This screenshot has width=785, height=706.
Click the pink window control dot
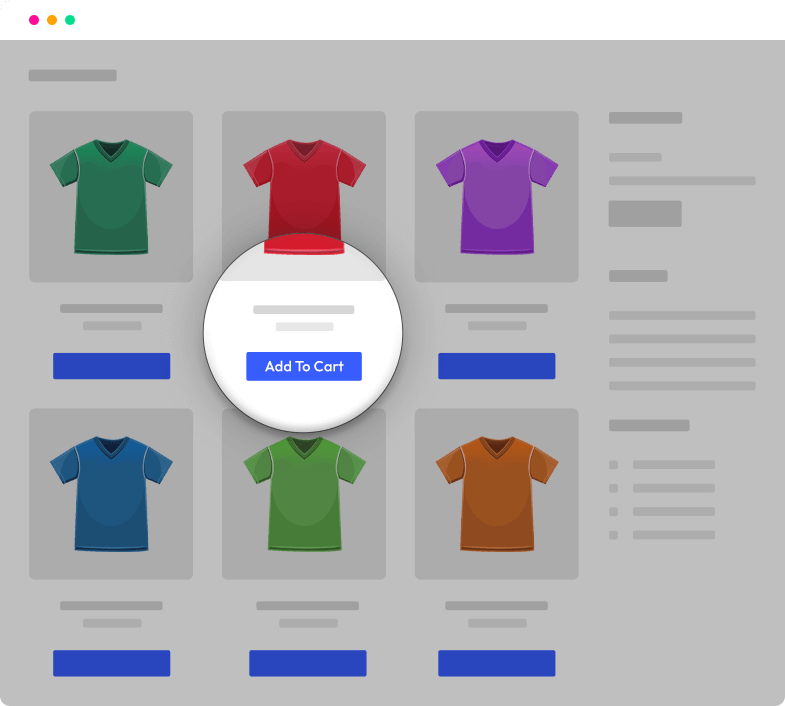pyautogui.click(x=34, y=20)
